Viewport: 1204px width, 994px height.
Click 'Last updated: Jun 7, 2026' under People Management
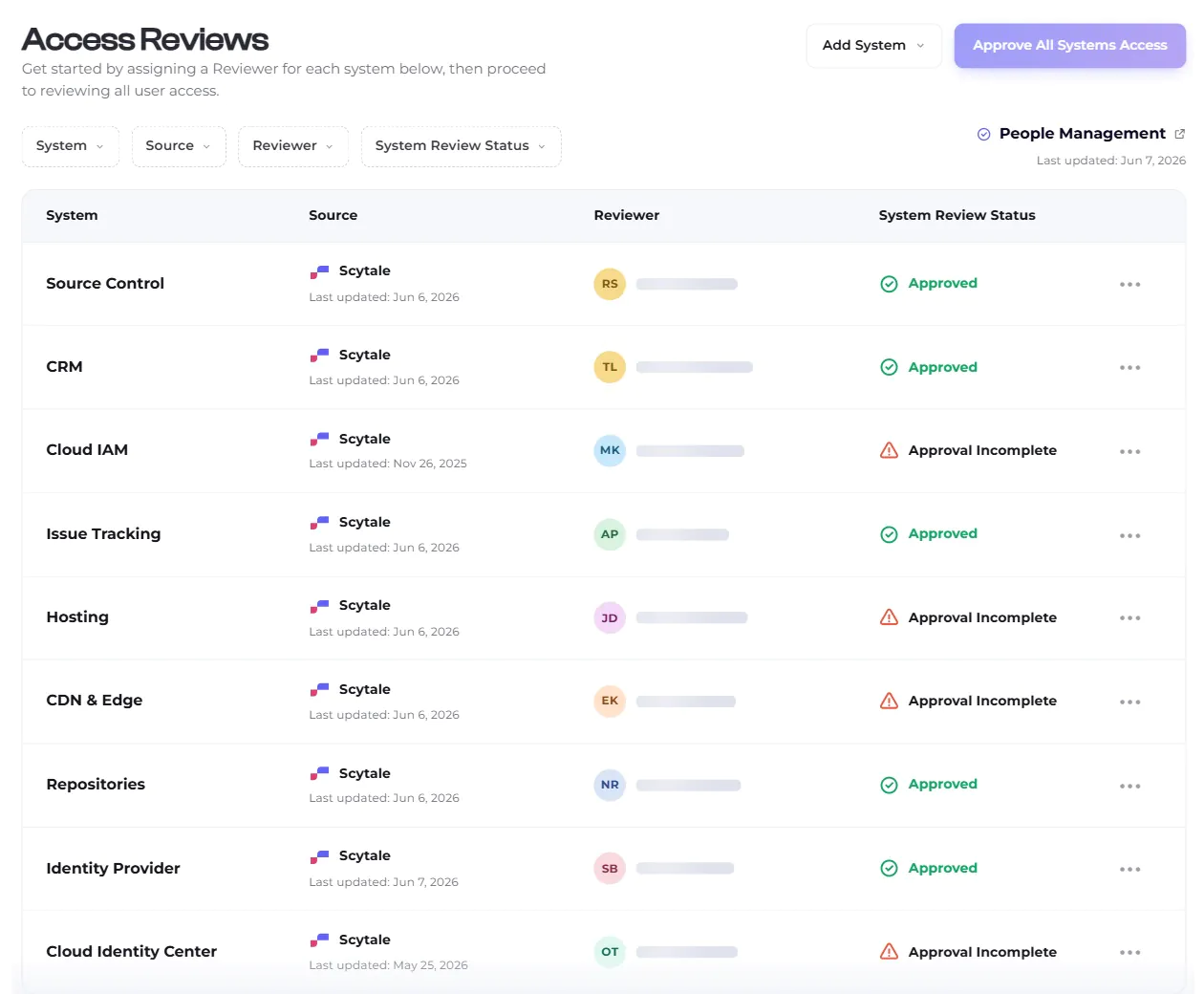click(1111, 161)
